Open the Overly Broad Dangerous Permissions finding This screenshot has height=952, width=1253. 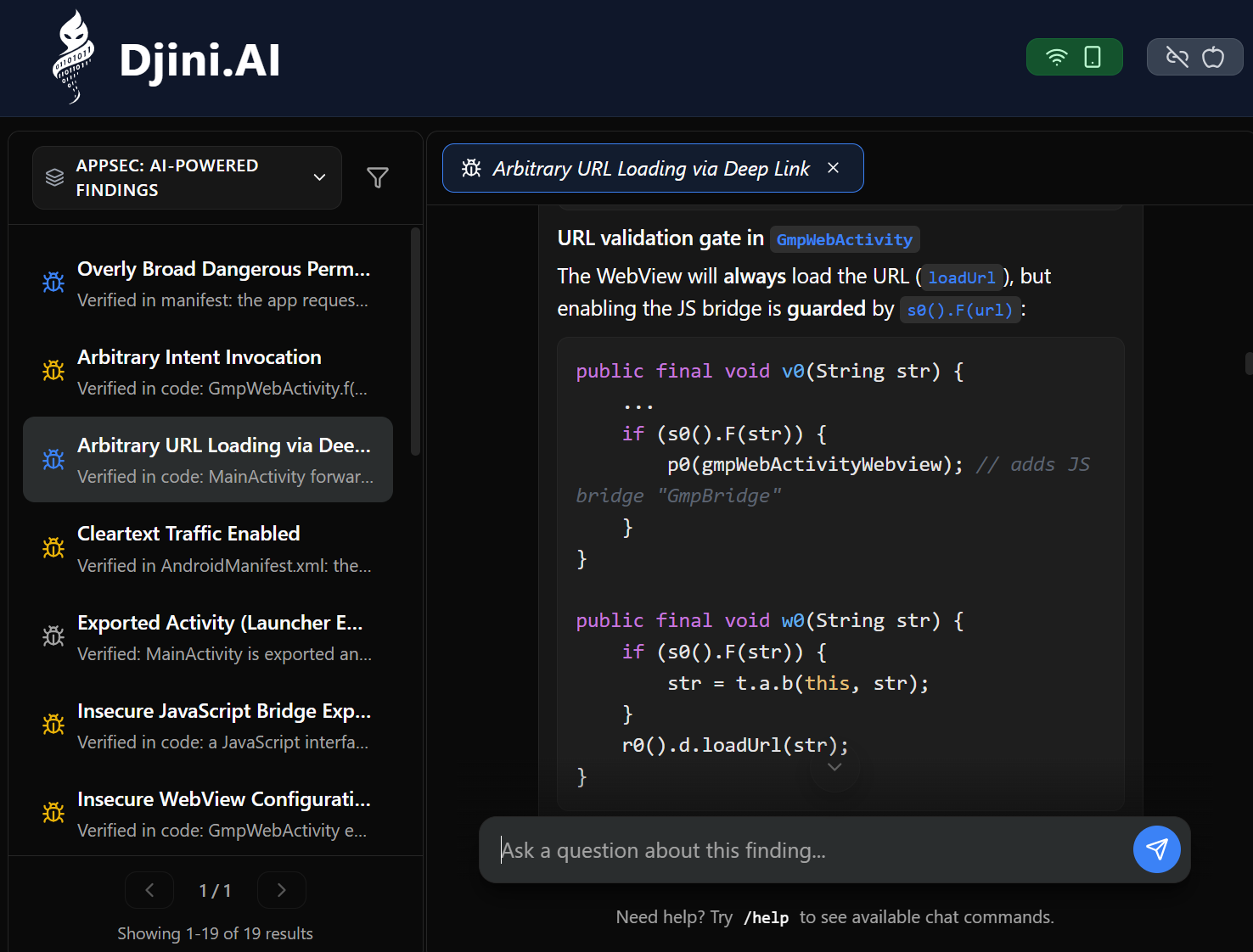click(208, 283)
